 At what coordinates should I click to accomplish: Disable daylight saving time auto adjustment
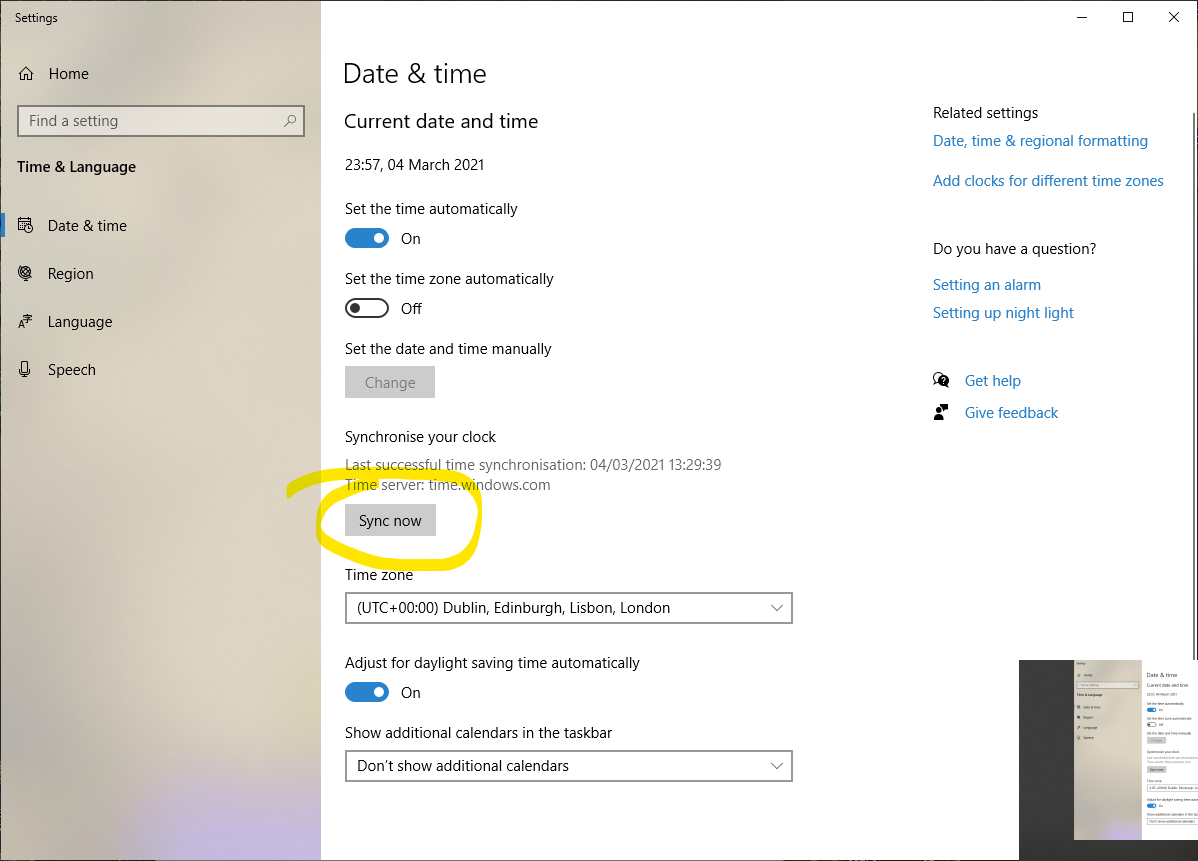click(x=367, y=692)
